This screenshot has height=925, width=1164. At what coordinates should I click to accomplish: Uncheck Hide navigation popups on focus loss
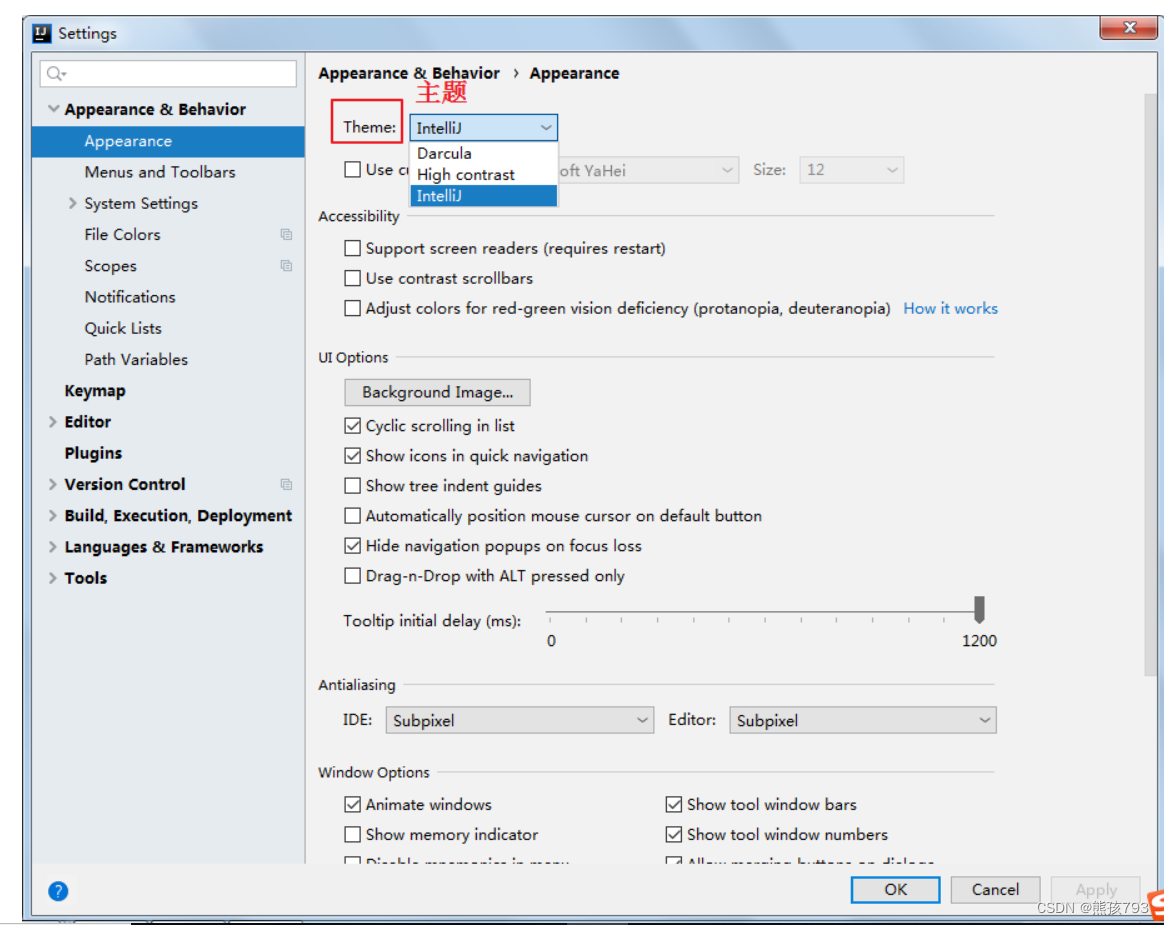point(353,546)
